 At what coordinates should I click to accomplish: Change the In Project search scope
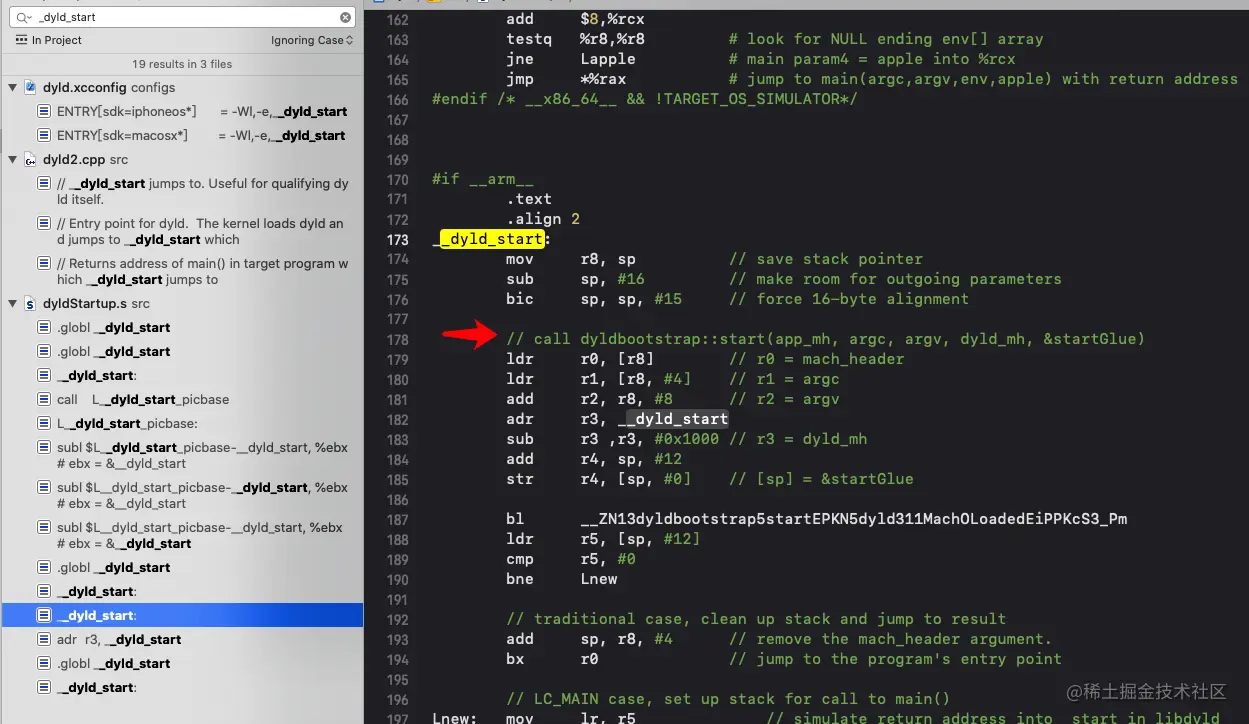click(x=49, y=40)
